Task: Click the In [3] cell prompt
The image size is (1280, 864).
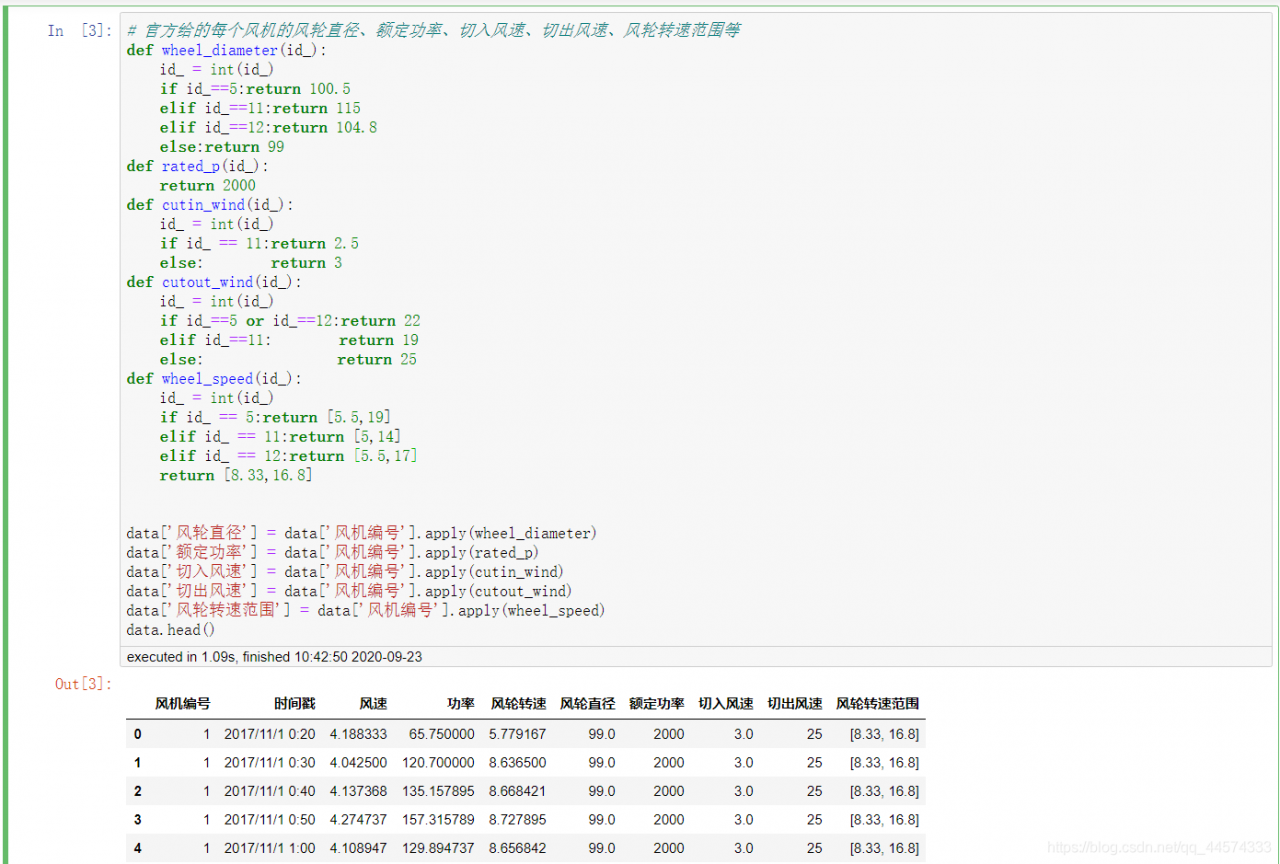Action: [79, 31]
